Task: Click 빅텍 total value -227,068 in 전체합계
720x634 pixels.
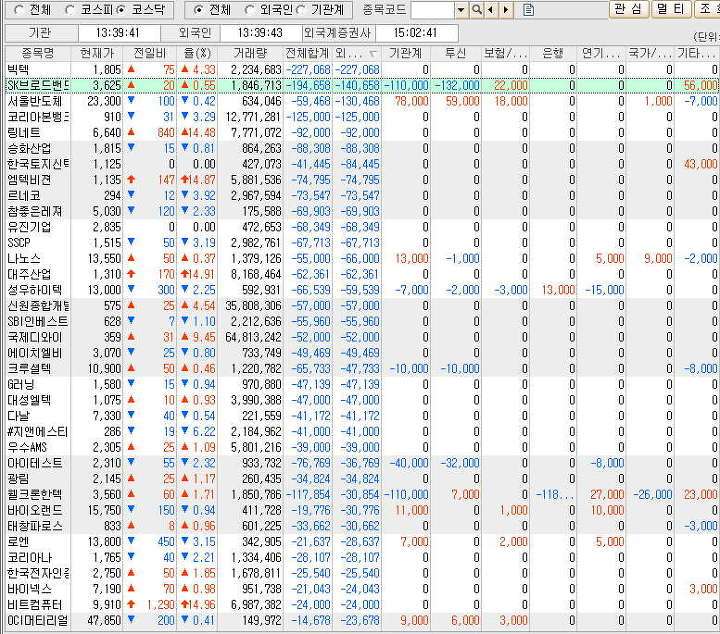Action: point(308,70)
